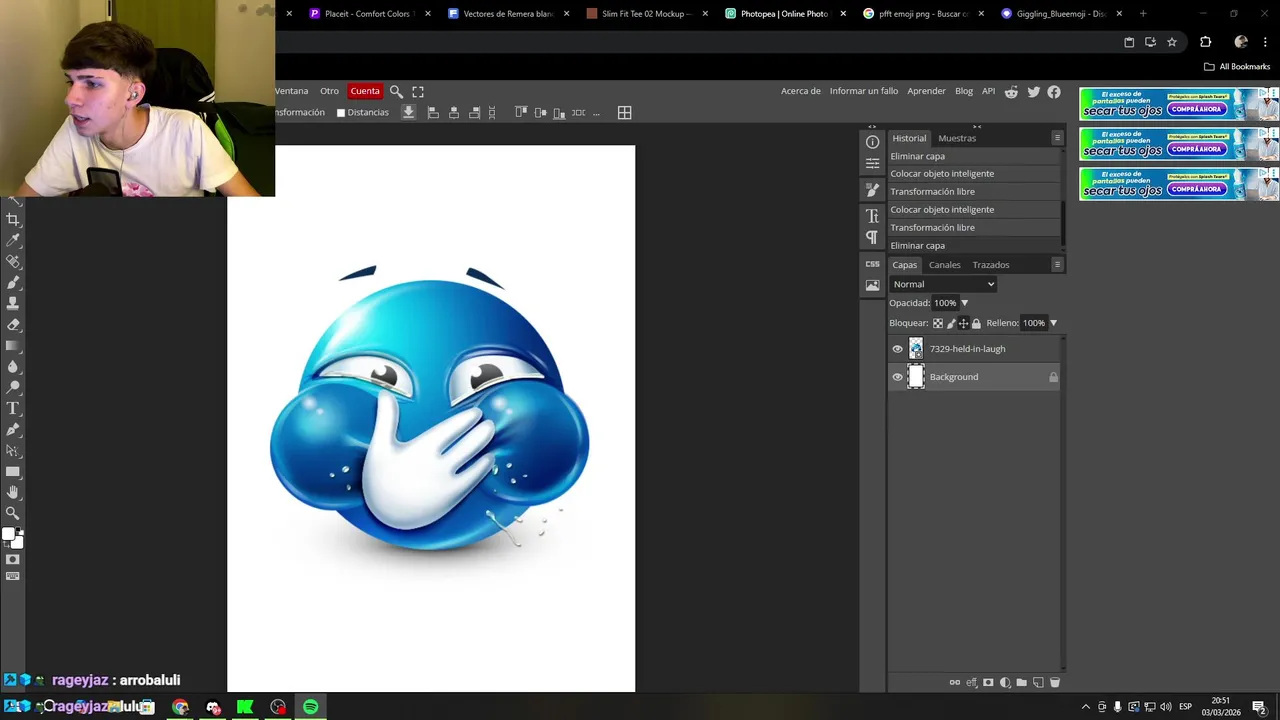
Task: Create new layer icon in Layers panel
Action: [x=1038, y=683]
